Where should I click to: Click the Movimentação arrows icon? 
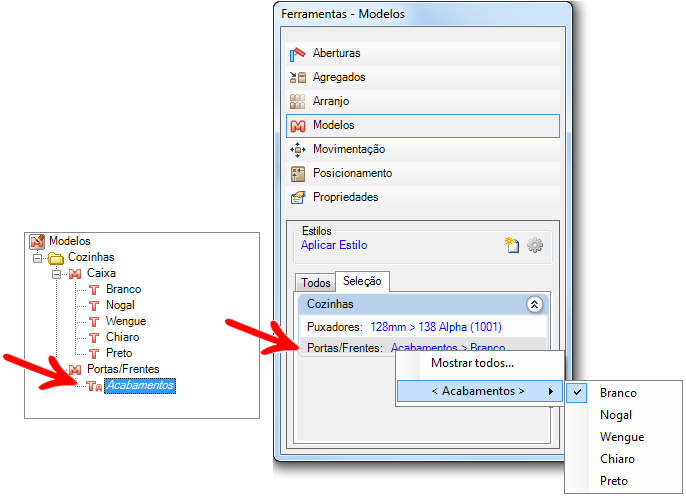click(298, 150)
